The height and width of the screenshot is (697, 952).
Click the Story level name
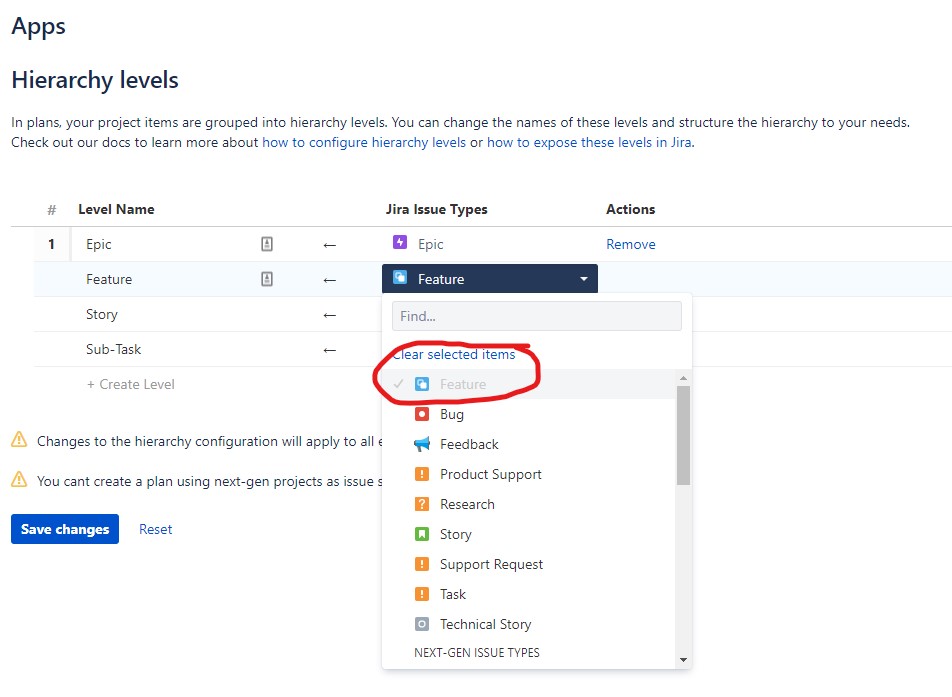[102, 314]
